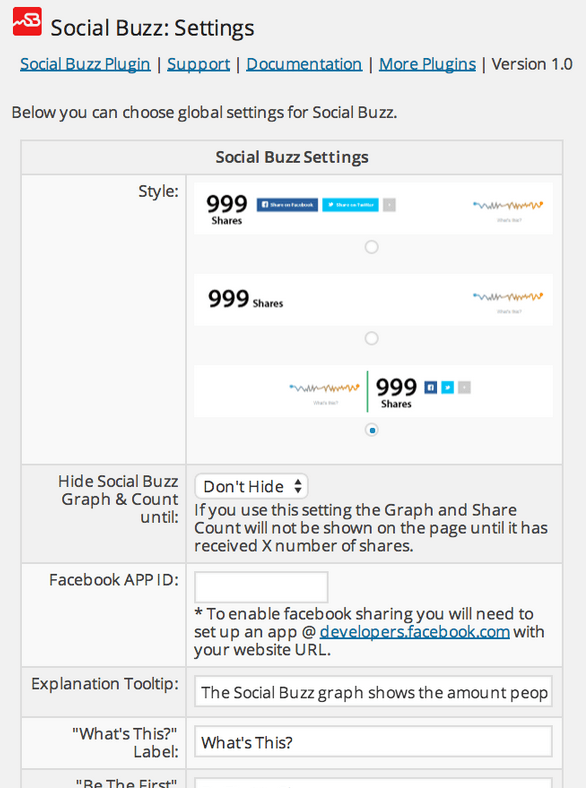The width and height of the screenshot is (586, 788).
Task: Click the Share on Facebook preview button
Action: coord(287,205)
